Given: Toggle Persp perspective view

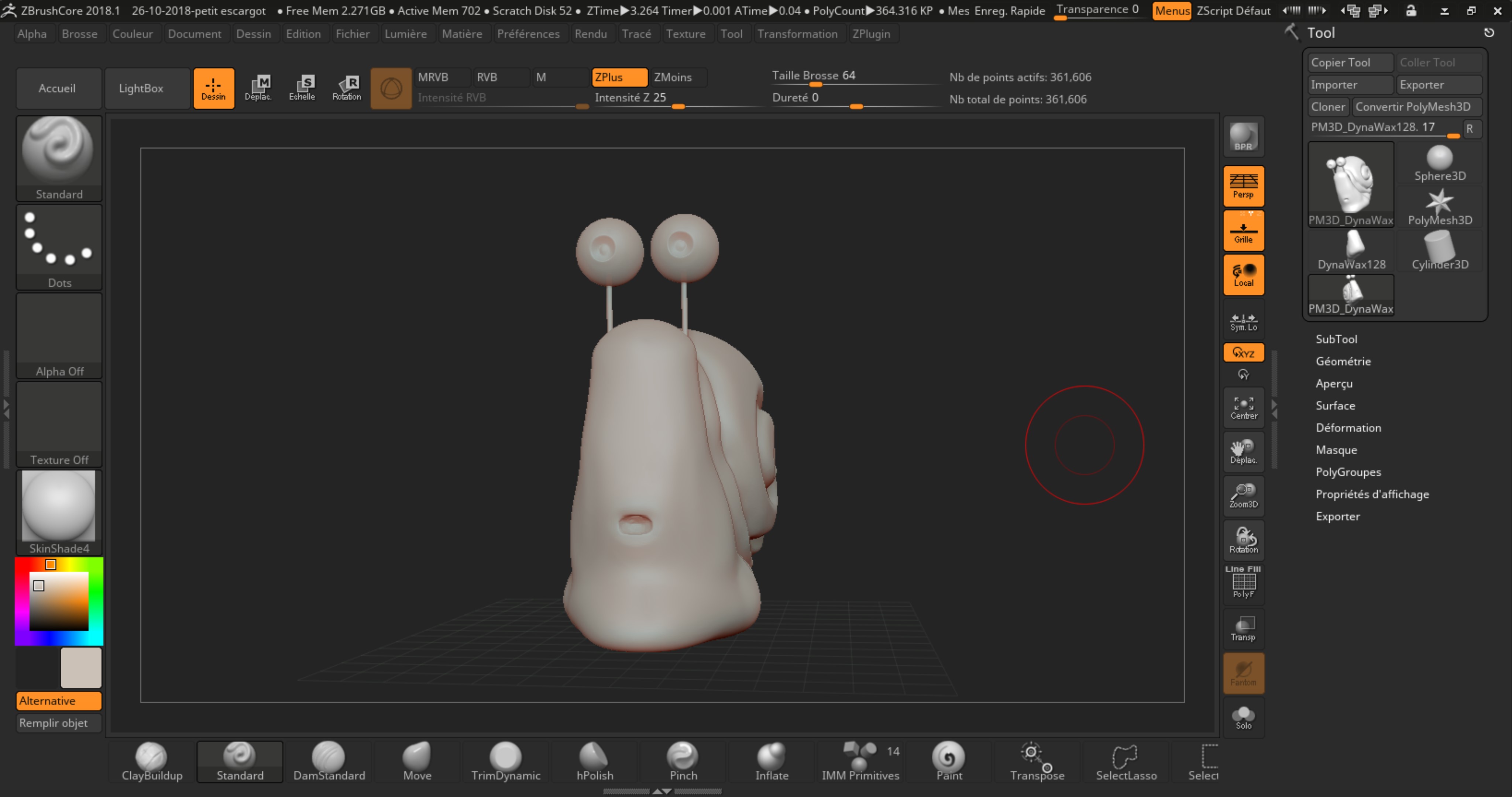Looking at the screenshot, I should [x=1243, y=186].
